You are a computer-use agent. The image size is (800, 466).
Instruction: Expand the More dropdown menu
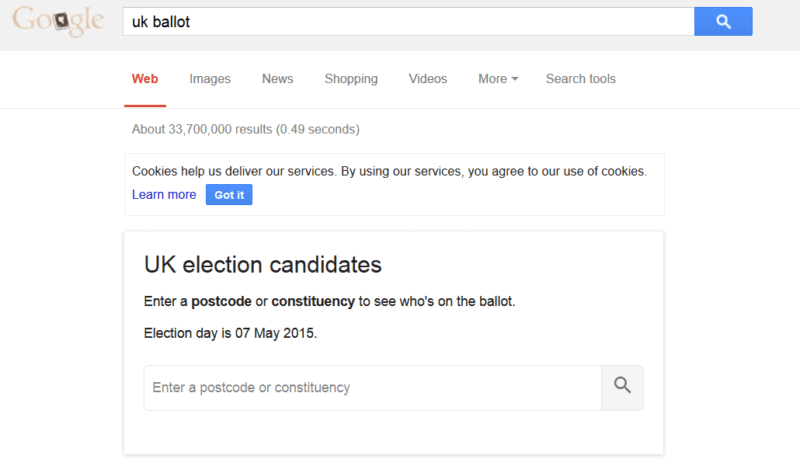(497, 79)
